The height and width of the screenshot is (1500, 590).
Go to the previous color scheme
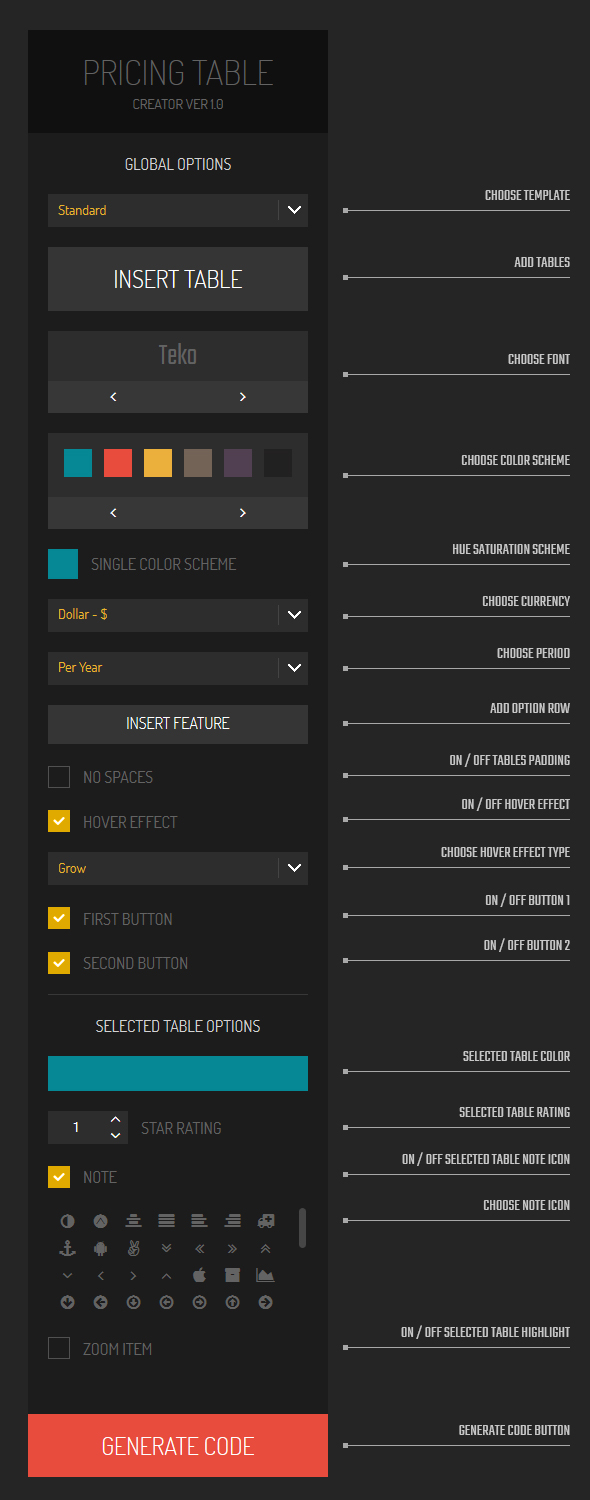pos(113,513)
